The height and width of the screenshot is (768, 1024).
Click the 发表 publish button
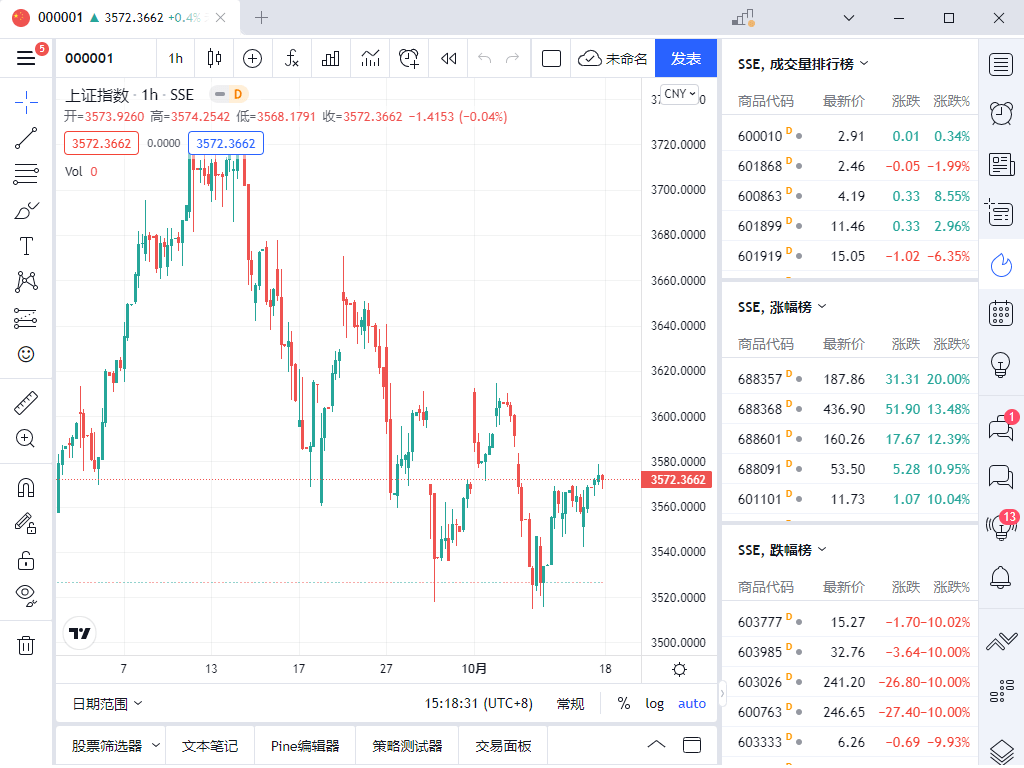(686, 58)
